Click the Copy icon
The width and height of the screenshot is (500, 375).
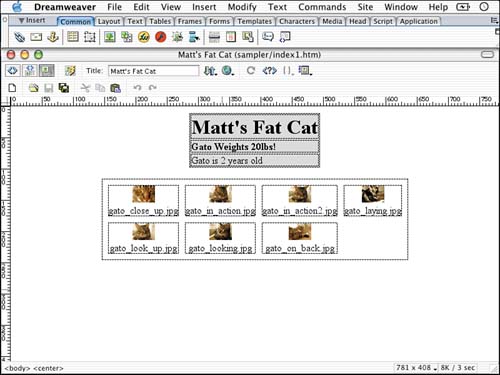point(100,88)
